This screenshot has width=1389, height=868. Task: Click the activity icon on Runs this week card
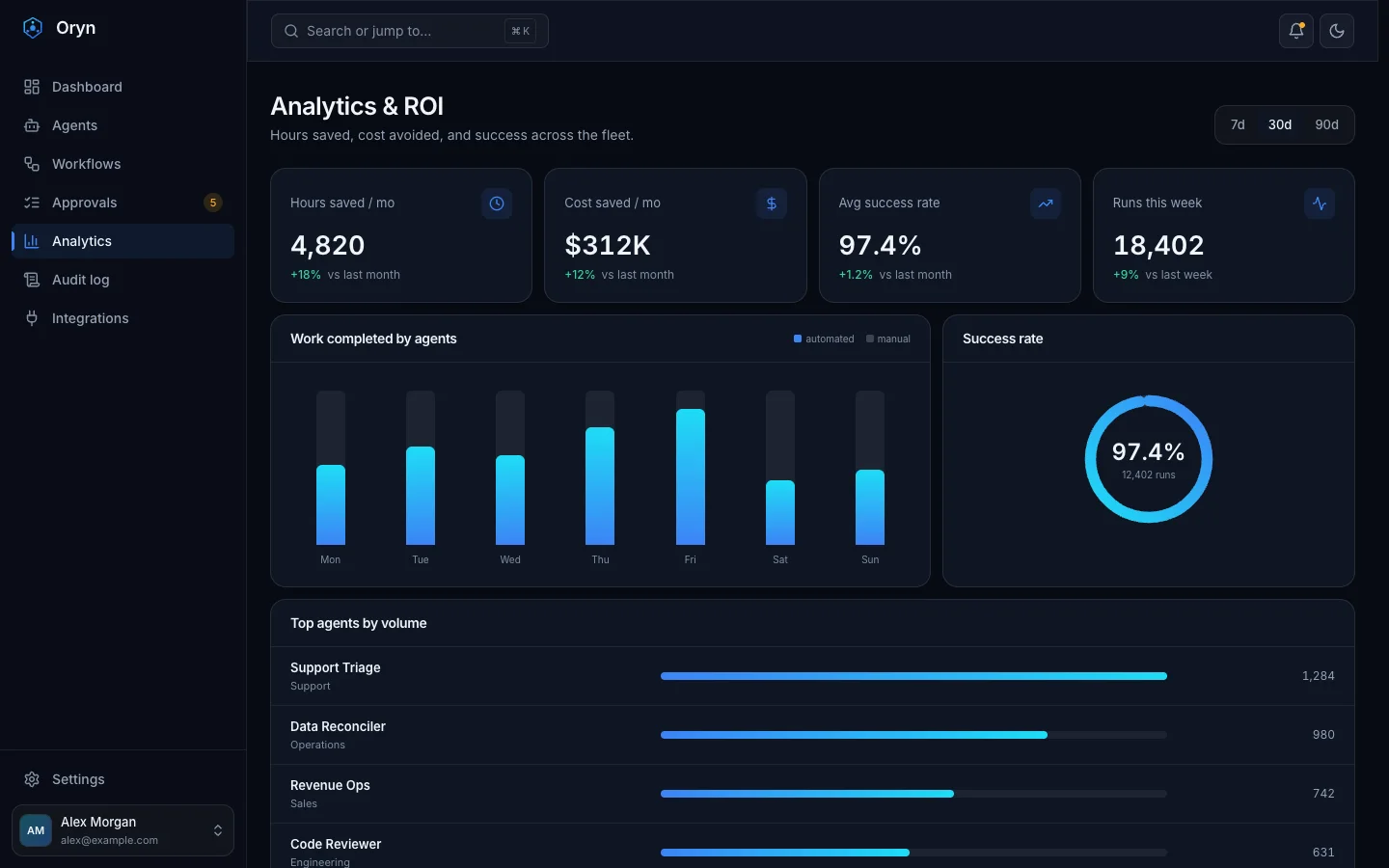pyautogui.click(x=1320, y=203)
